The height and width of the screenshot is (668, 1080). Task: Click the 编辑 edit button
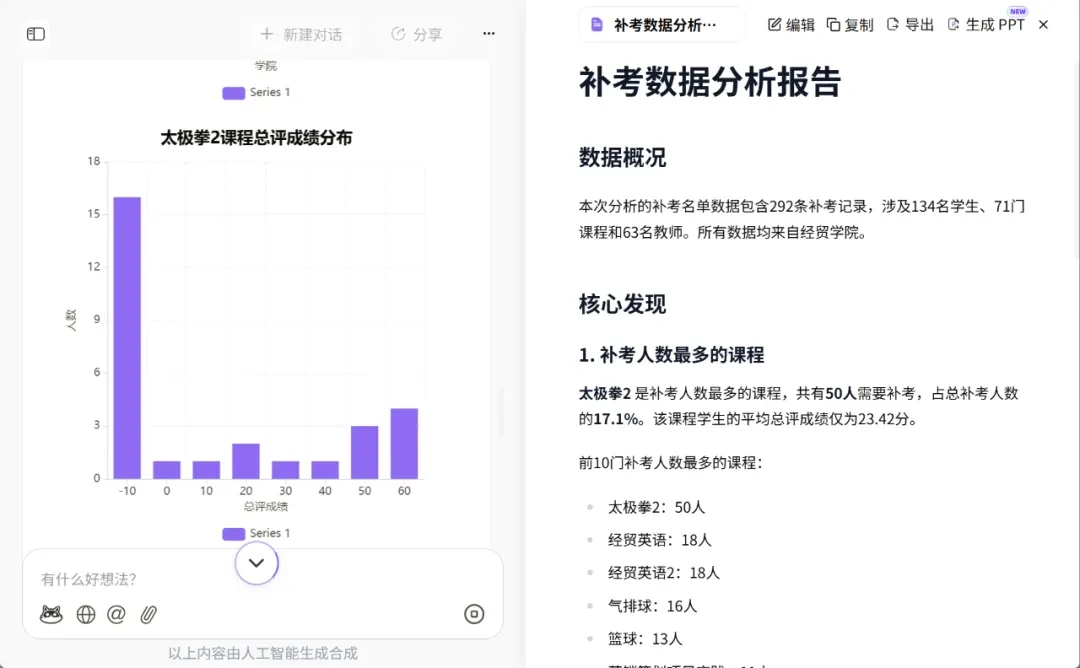[791, 25]
